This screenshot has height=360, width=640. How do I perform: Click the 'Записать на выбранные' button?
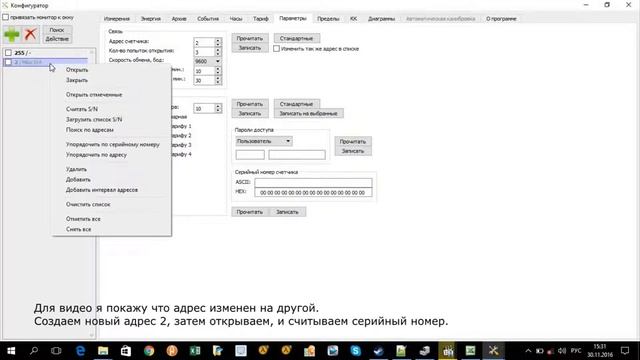tap(309, 113)
